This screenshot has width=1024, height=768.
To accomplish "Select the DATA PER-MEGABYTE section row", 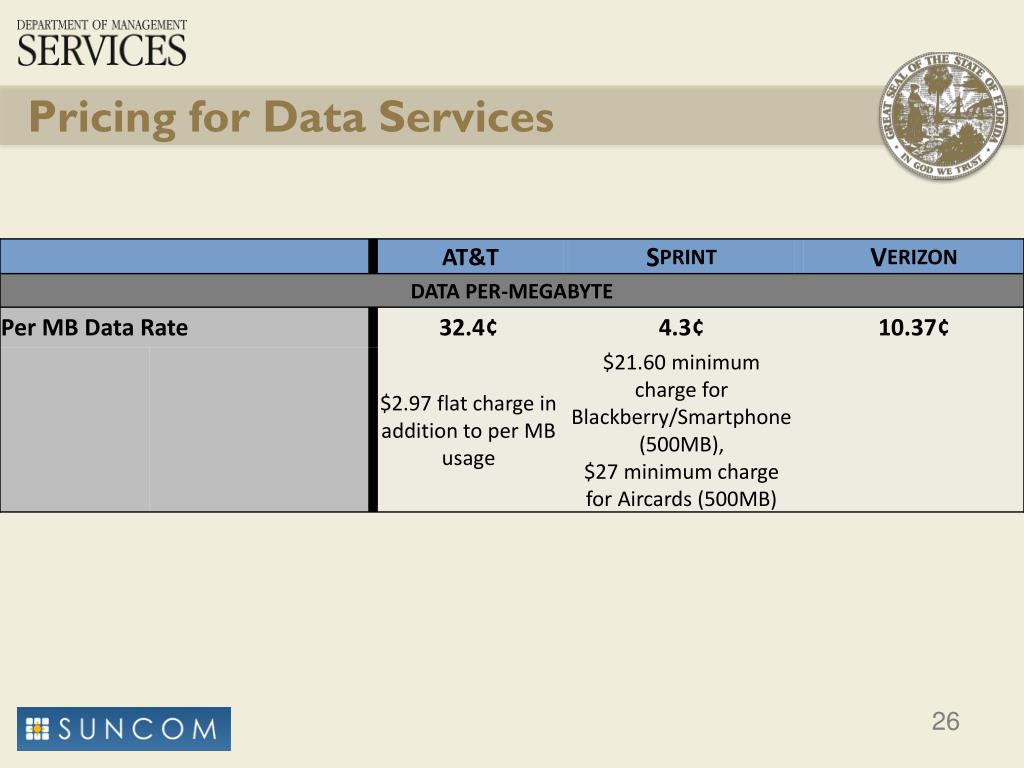I will (x=512, y=291).
